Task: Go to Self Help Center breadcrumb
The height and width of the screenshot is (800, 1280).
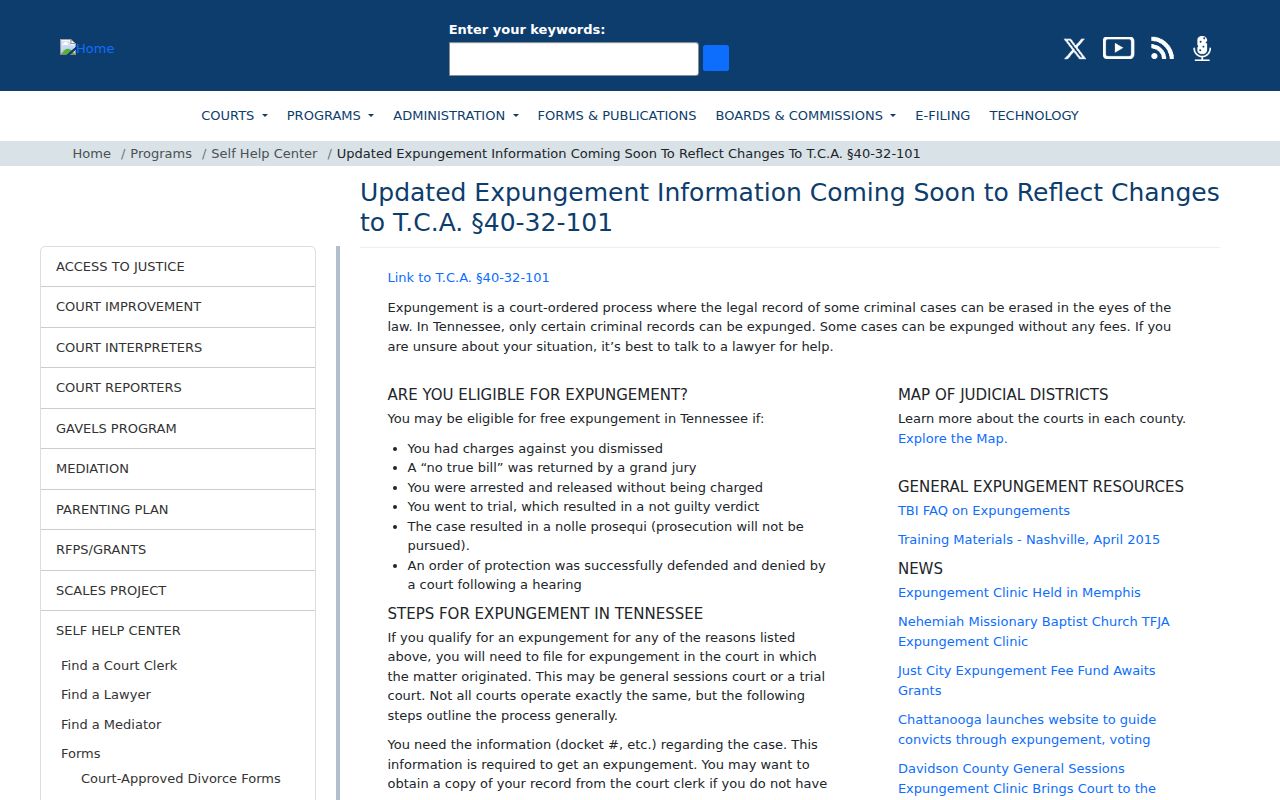Action: 264,153
